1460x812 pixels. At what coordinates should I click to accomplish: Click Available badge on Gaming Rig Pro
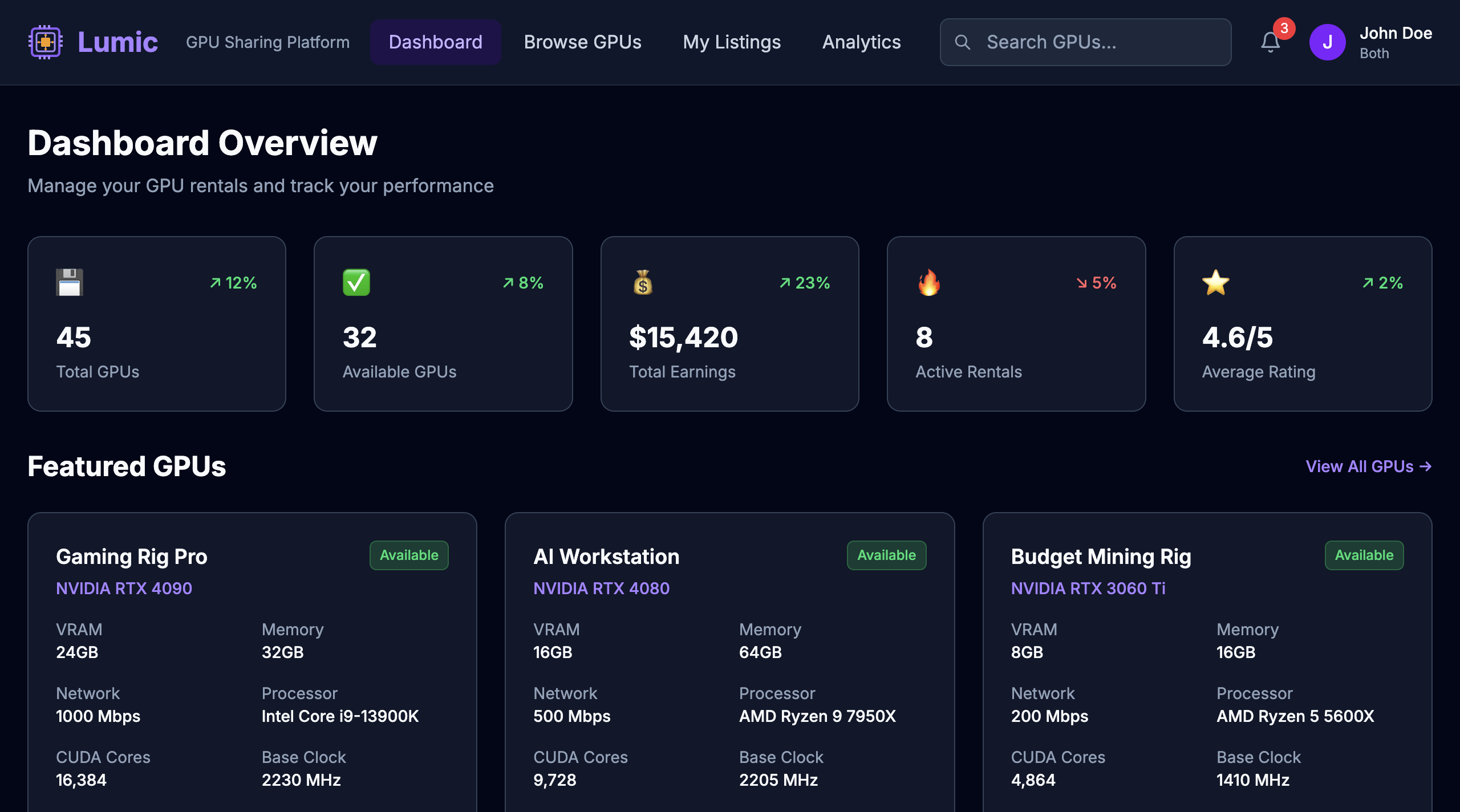tap(409, 555)
